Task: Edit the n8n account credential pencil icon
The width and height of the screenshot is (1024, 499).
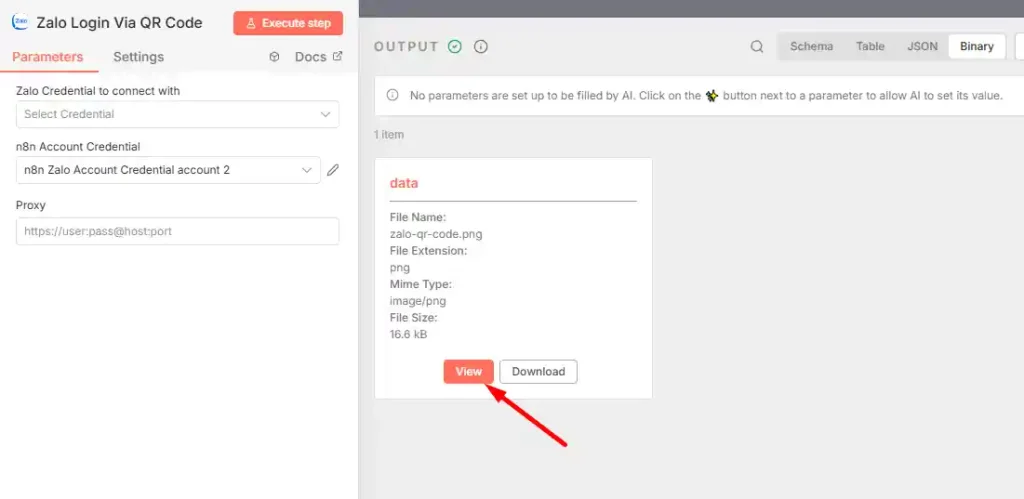Action: pos(333,170)
